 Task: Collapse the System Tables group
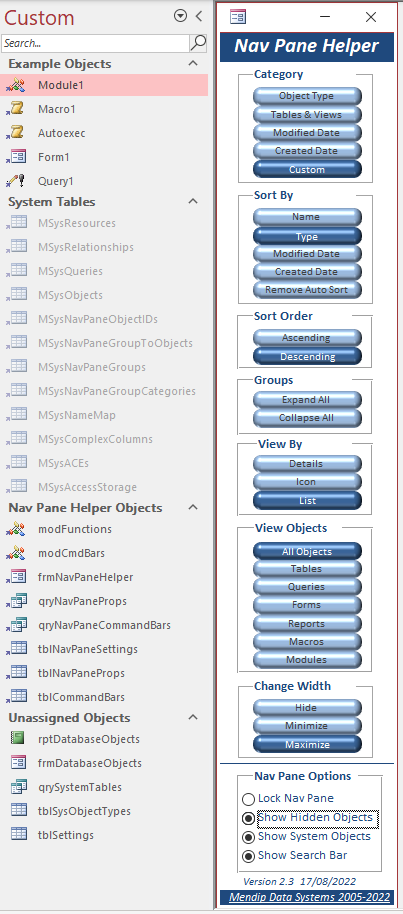click(193, 201)
